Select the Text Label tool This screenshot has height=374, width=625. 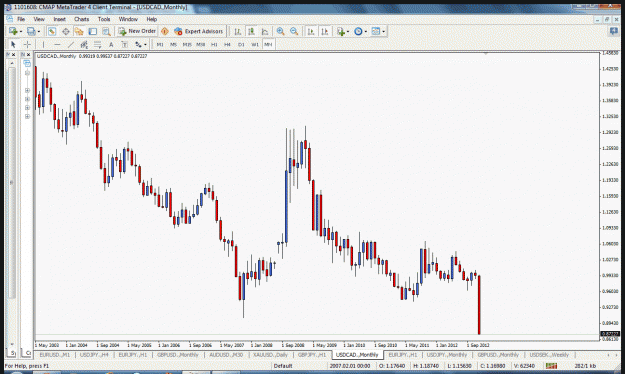pos(125,44)
